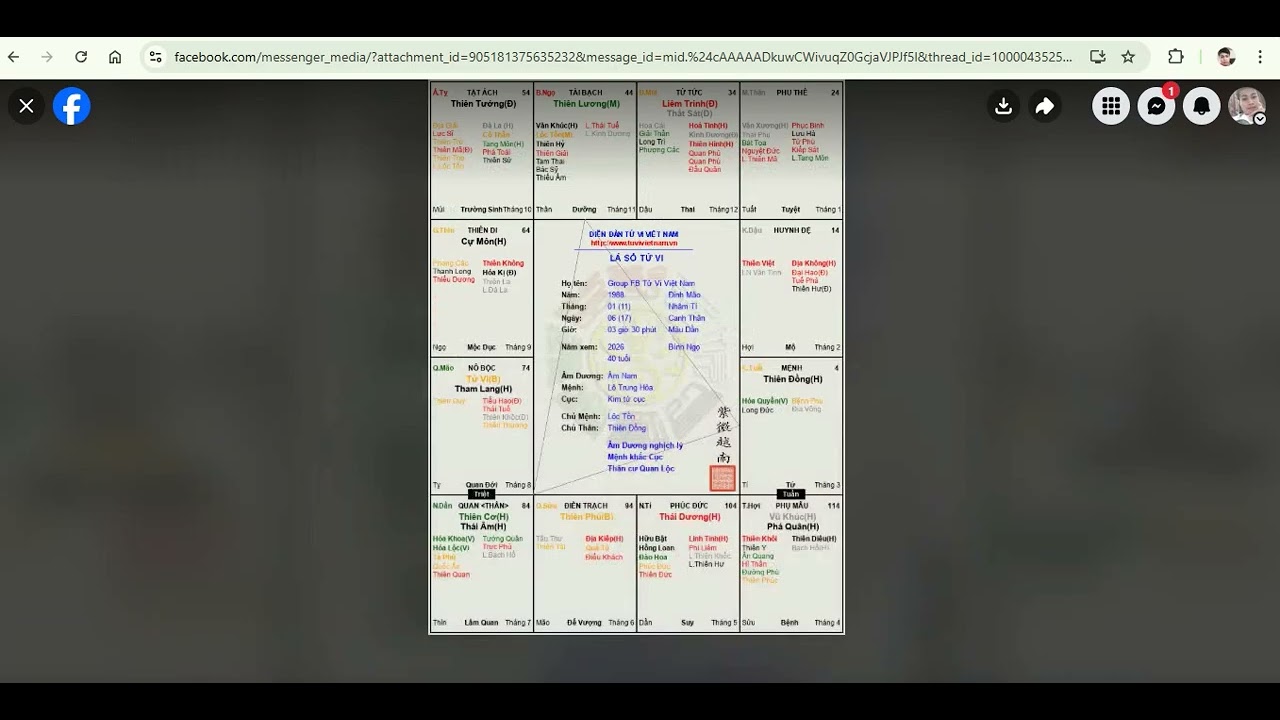1280x720 pixels.
Task: Click the black "Tuần" marker
Action: pyautogui.click(x=791, y=494)
